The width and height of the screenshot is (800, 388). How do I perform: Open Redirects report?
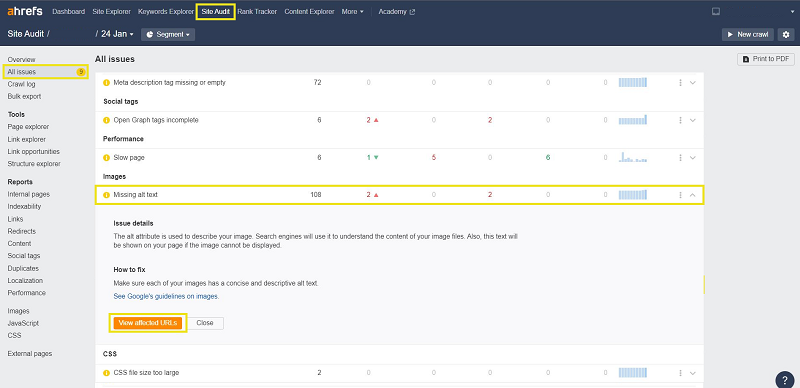pos(21,231)
